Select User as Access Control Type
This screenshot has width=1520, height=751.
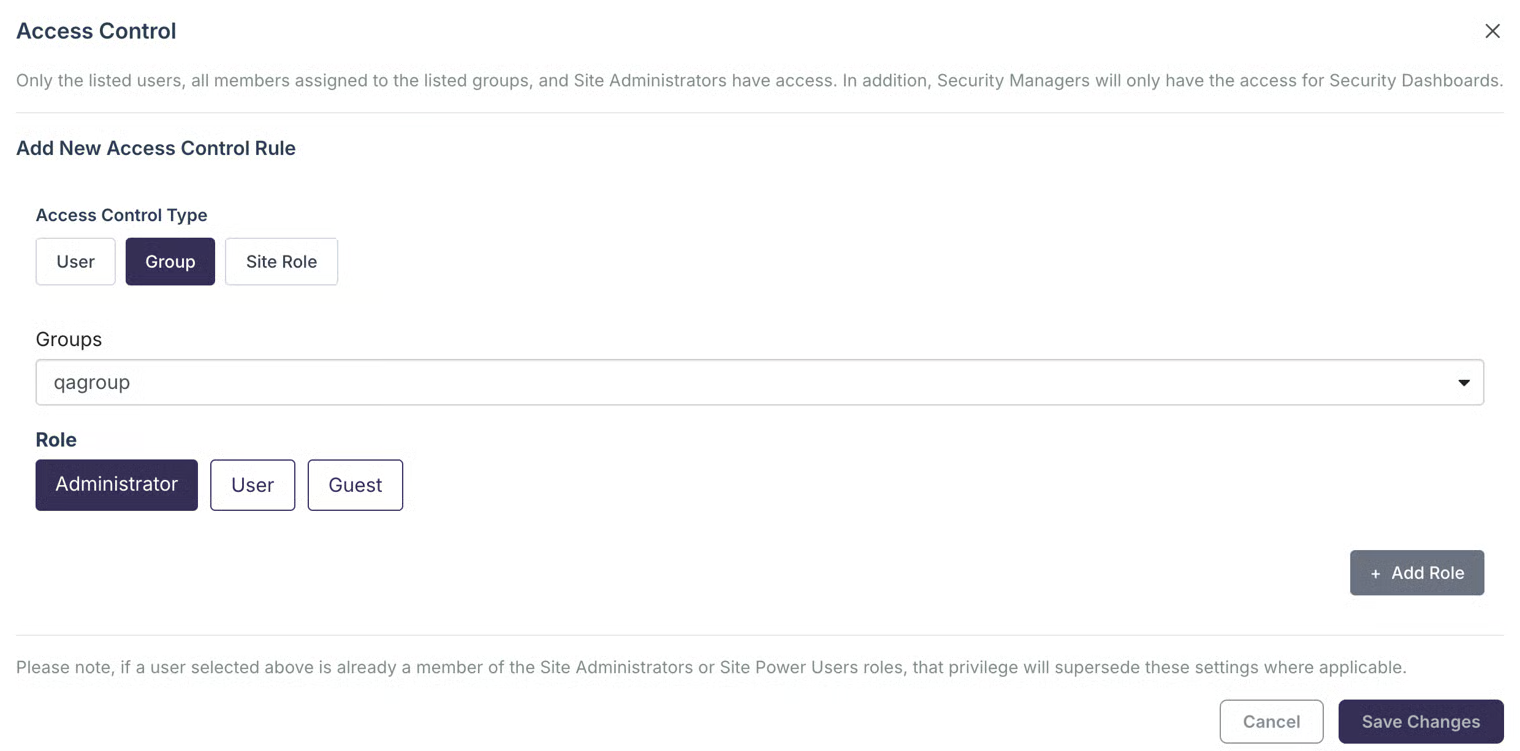pyautogui.click(x=76, y=262)
